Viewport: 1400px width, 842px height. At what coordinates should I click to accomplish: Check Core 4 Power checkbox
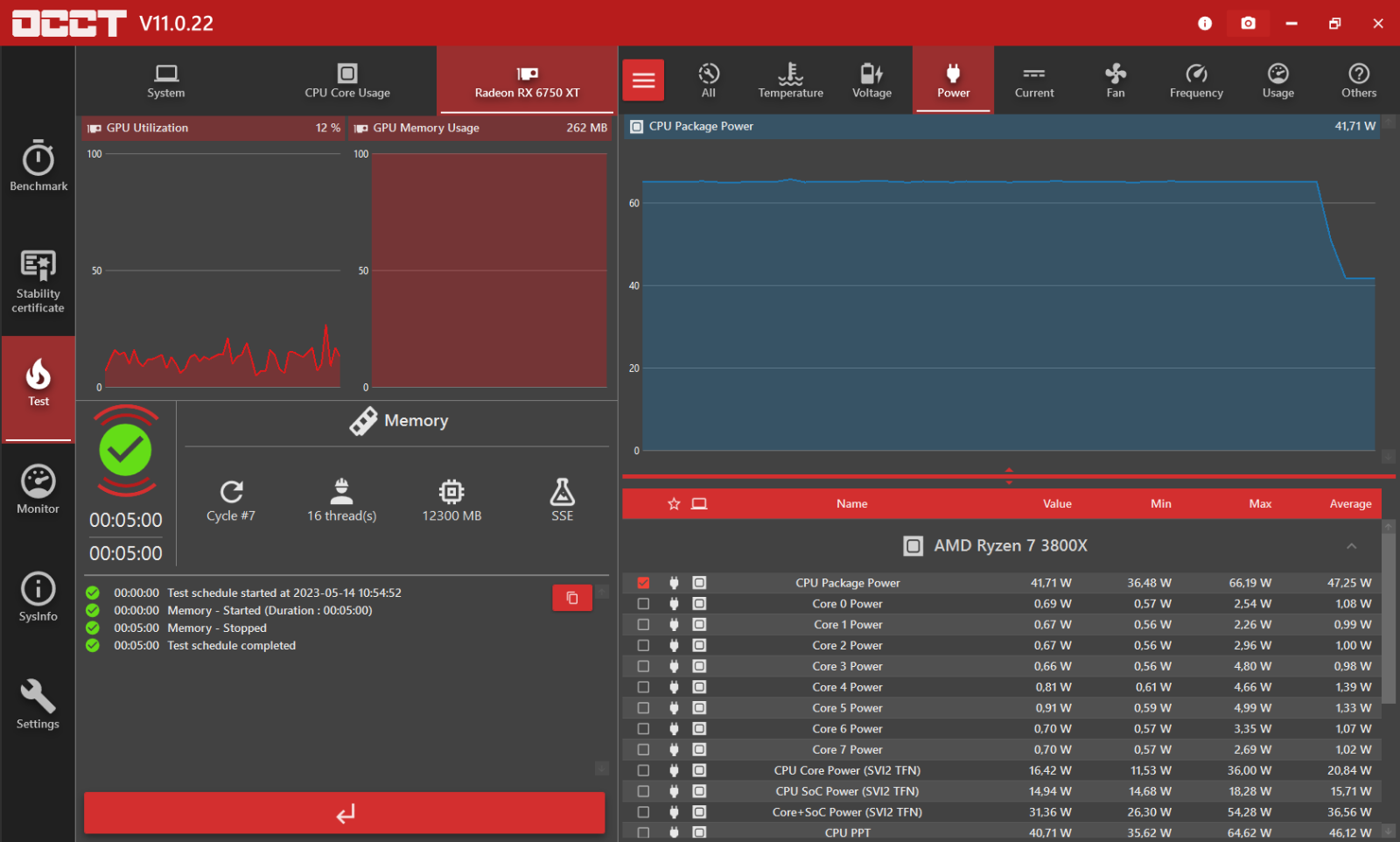[x=643, y=687]
